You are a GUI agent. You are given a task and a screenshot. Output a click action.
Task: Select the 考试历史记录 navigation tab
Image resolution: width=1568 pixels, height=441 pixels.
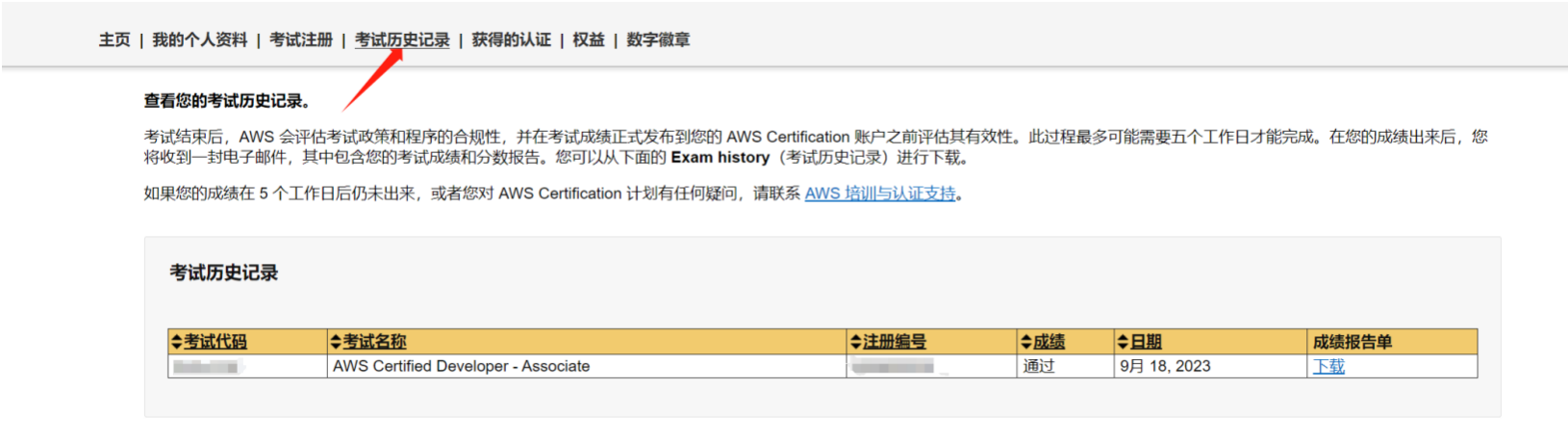402,39
